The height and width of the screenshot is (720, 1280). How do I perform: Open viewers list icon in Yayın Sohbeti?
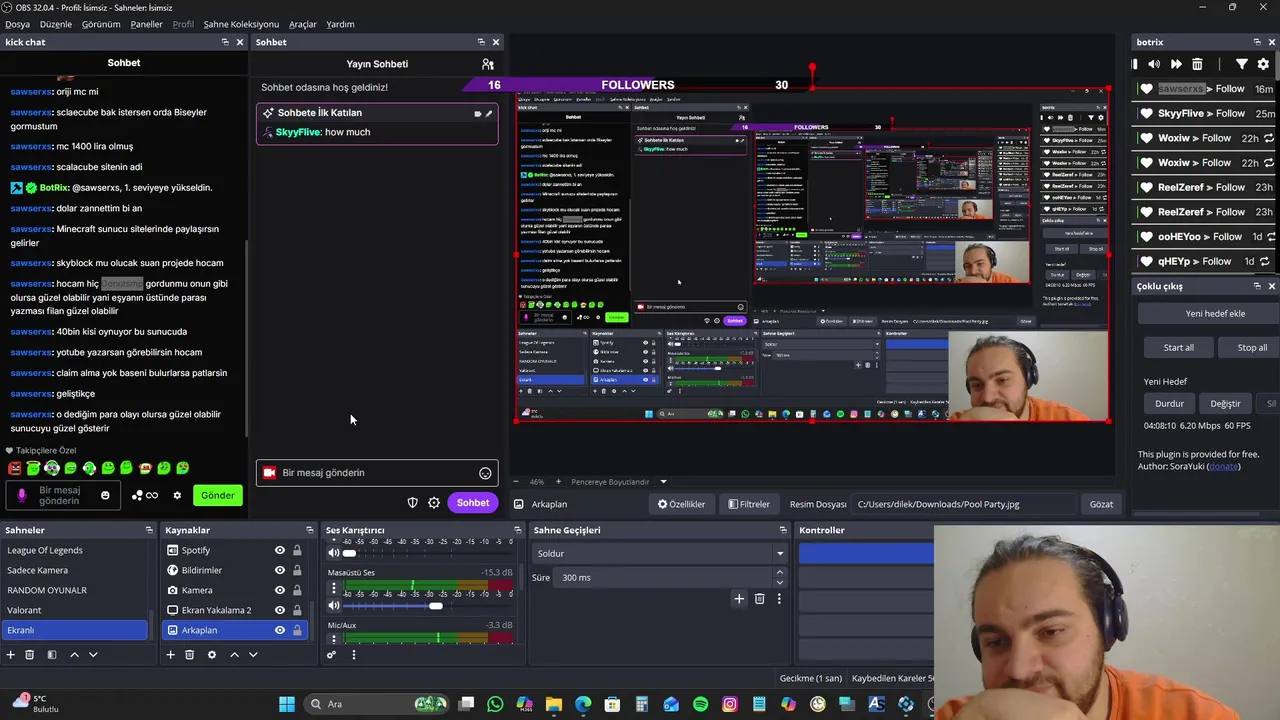click(488, 64)
